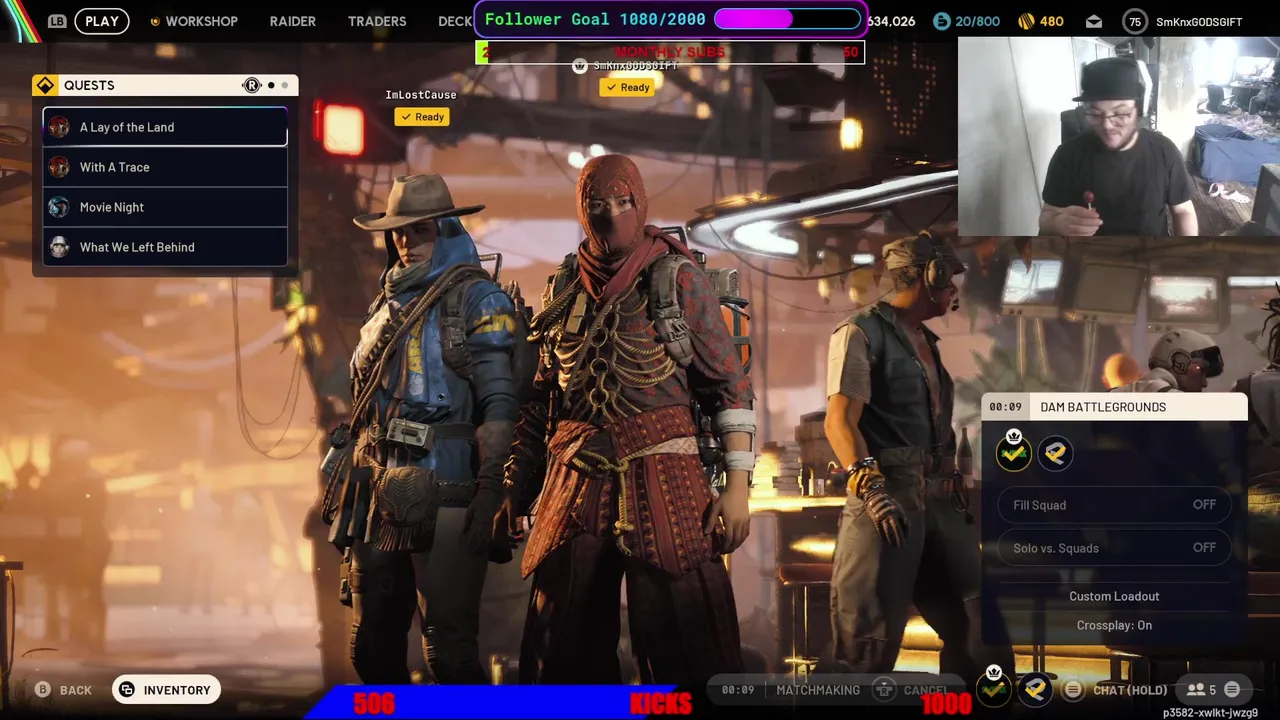
Task: Click the 480 token balance
Action: point(1052,21)
